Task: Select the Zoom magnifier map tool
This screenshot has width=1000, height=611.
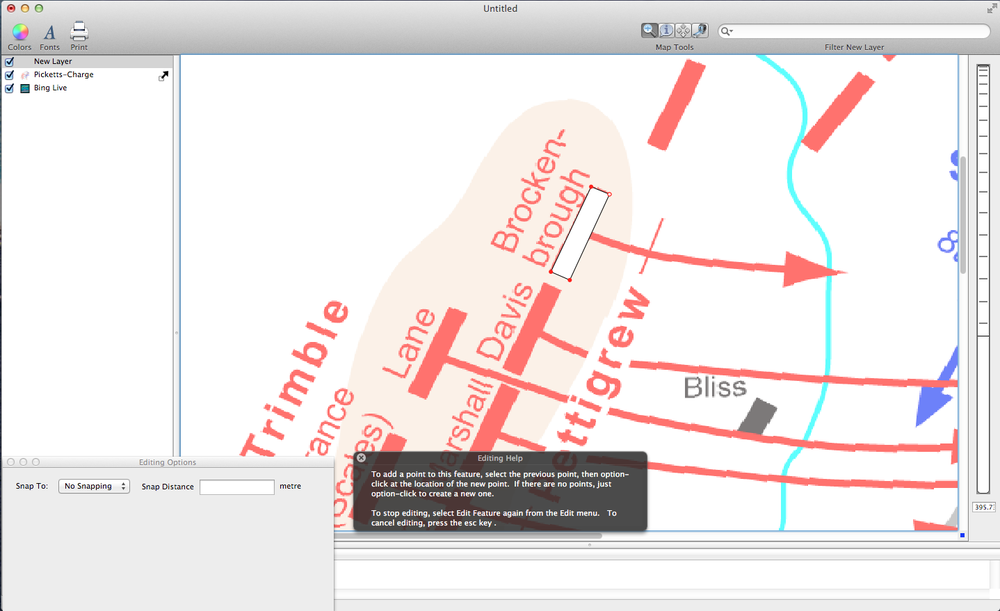Action: tap(650, 31)
